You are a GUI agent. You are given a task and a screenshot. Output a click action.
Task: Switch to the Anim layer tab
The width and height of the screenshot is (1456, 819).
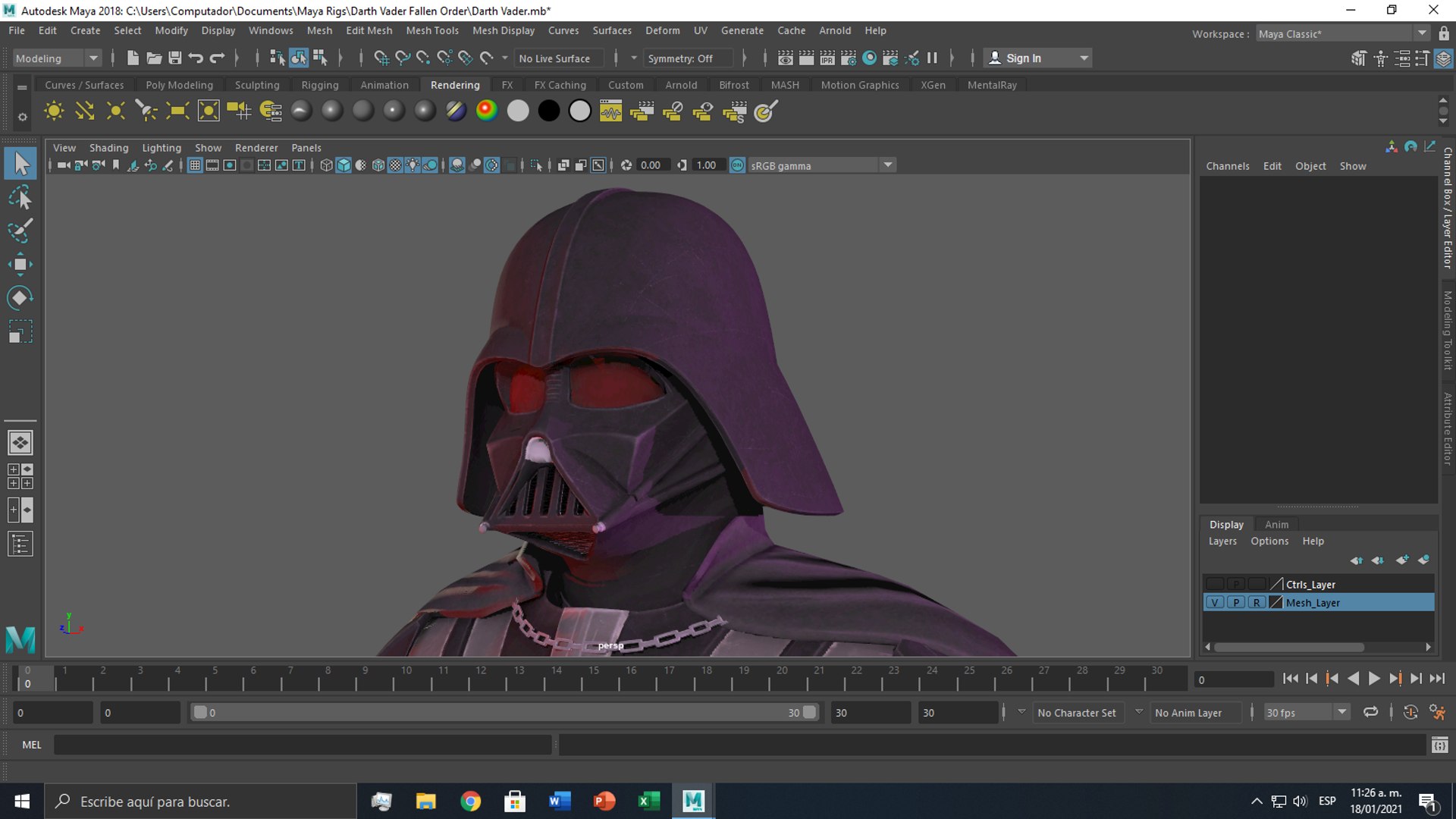(1276, 524)
